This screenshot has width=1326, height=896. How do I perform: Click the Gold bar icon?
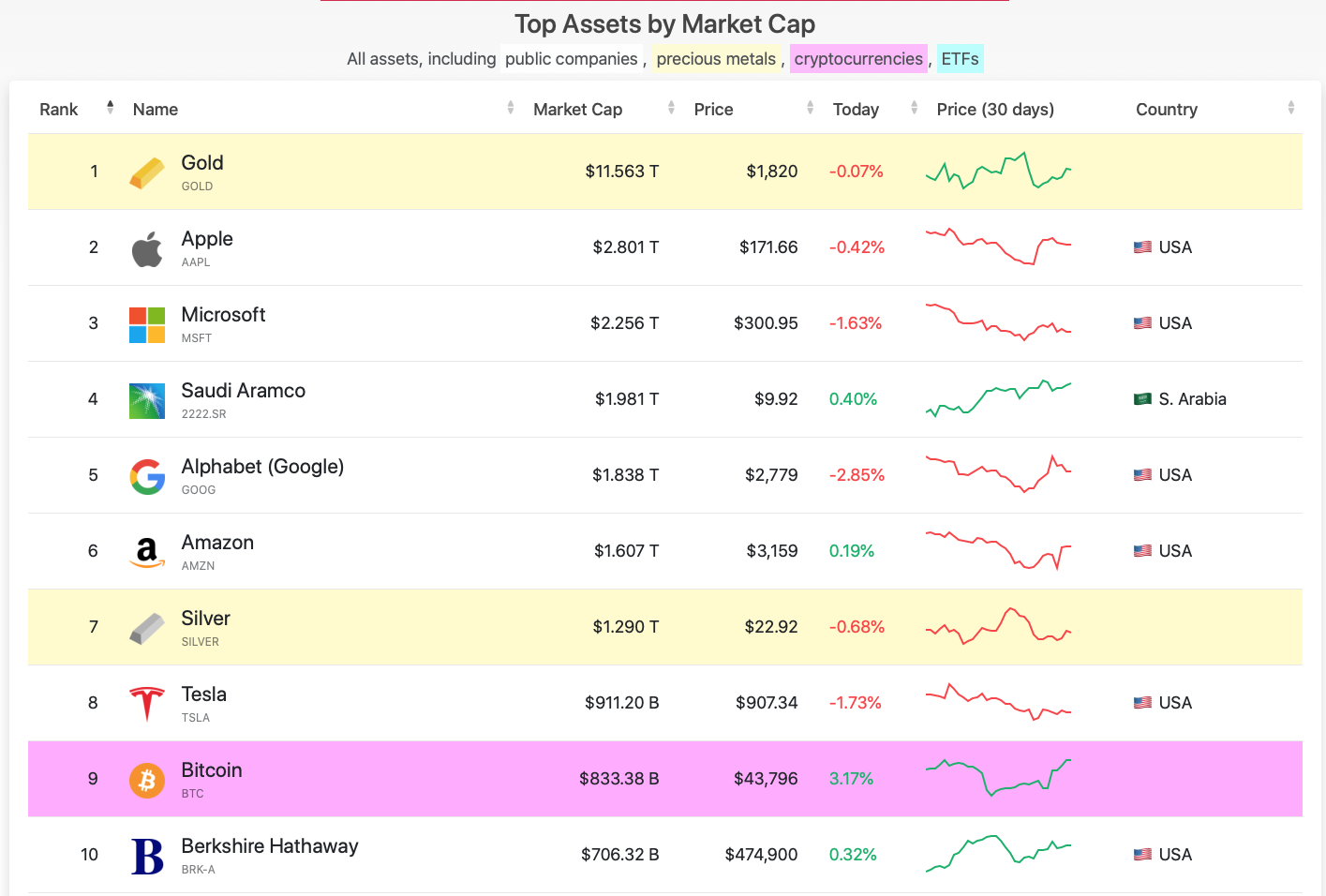[x=147, y=172]
